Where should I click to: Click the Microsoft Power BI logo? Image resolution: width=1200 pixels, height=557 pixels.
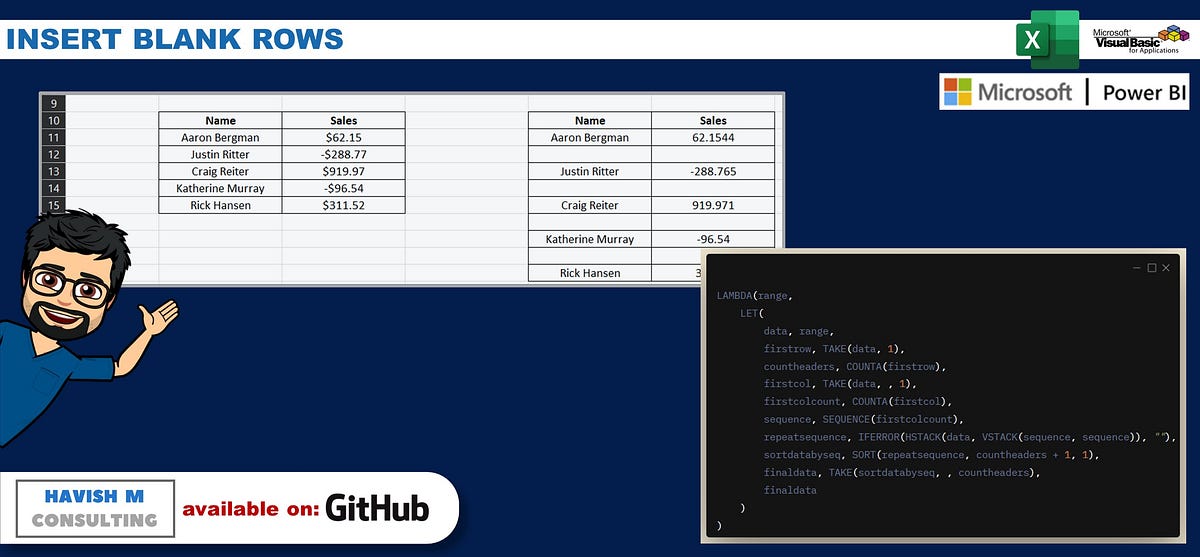click(1064, 92)
